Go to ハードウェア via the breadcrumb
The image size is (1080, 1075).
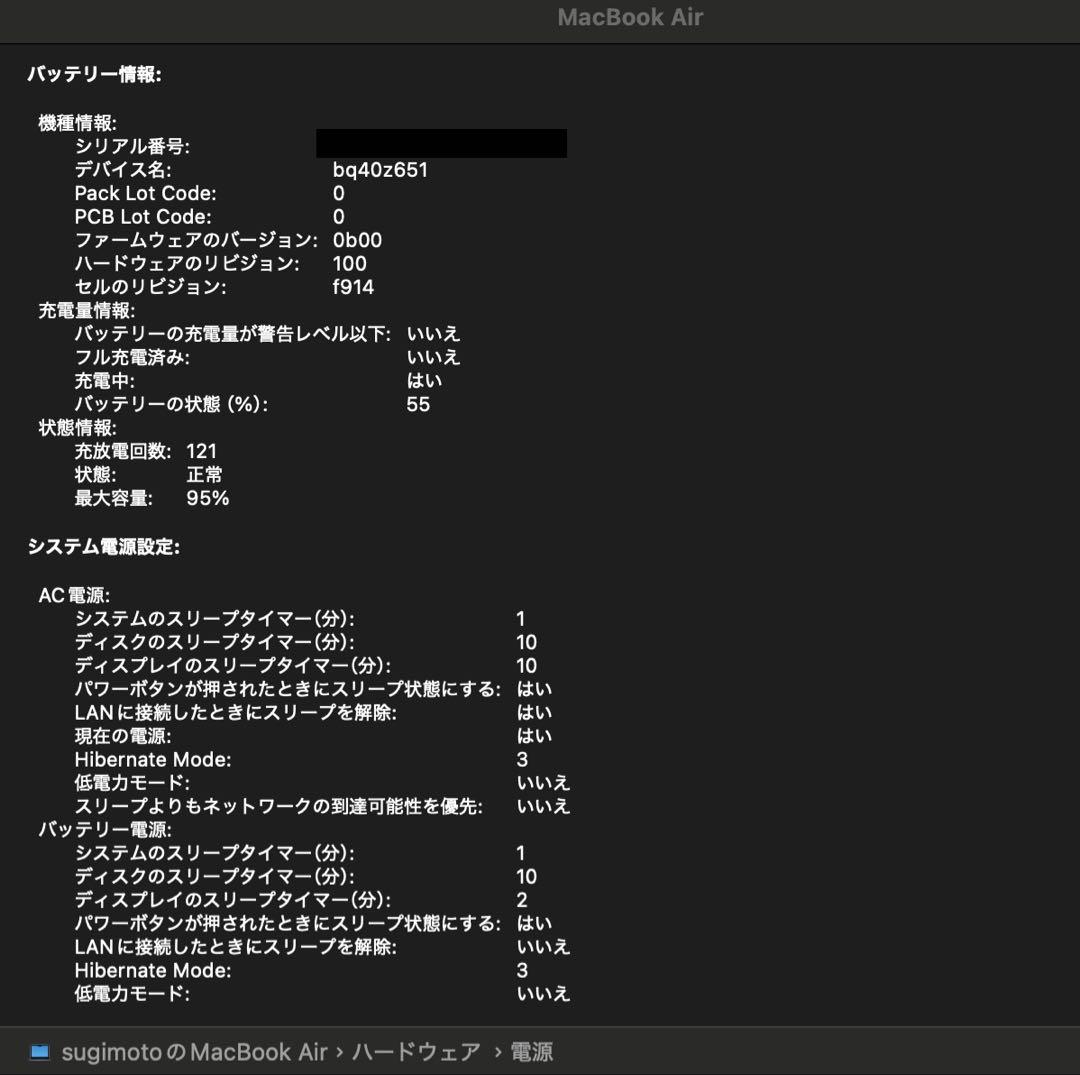(416, 1052)
